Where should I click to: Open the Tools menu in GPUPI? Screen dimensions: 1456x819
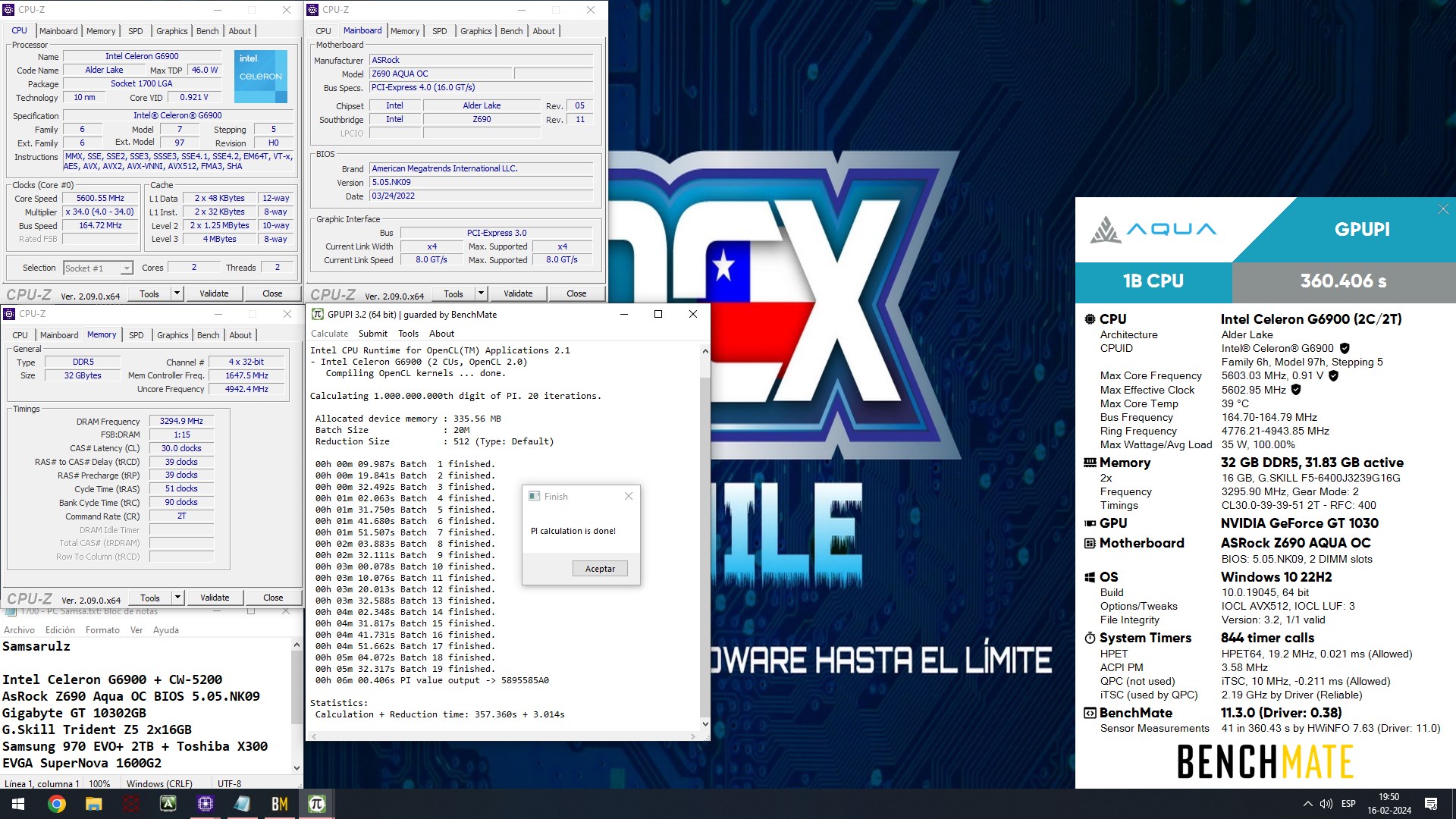(408, 334)
